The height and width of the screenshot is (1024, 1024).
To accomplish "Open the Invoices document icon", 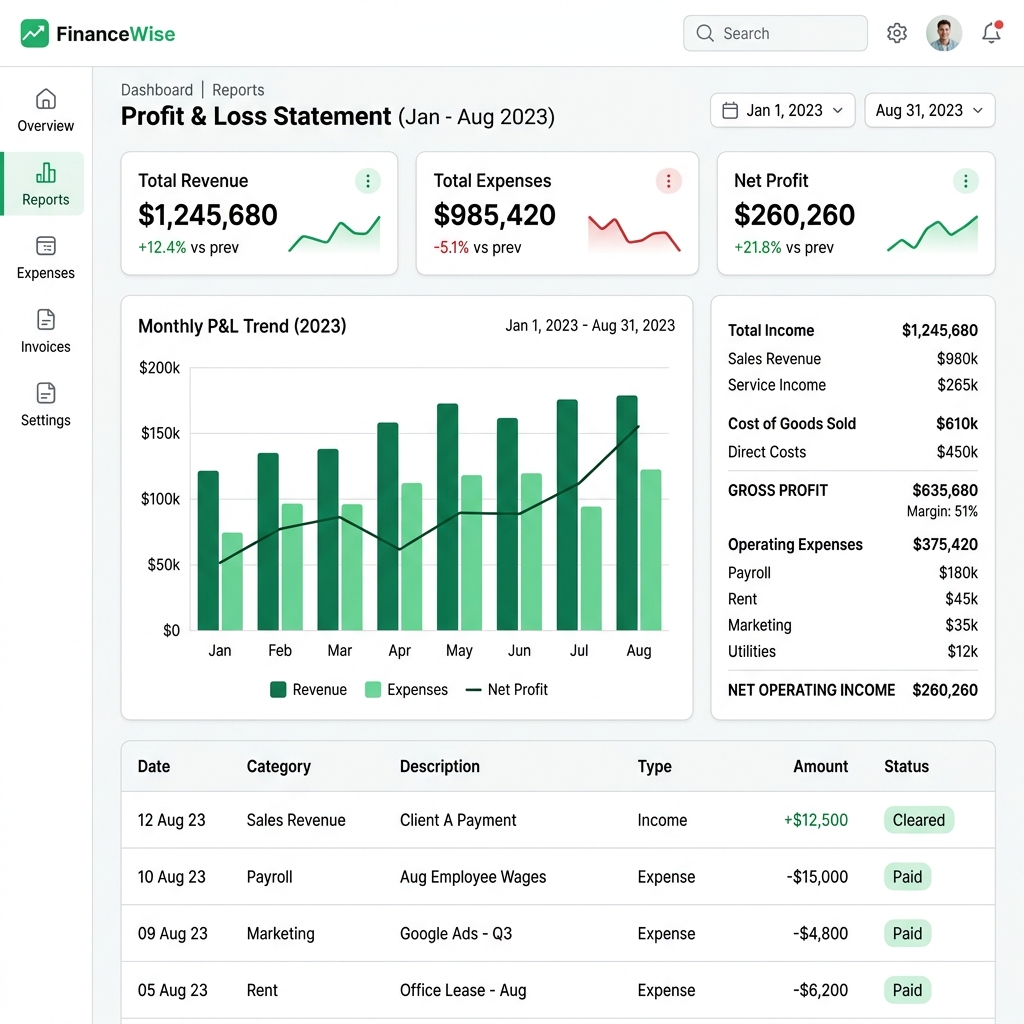I will (x=46, y=320).
